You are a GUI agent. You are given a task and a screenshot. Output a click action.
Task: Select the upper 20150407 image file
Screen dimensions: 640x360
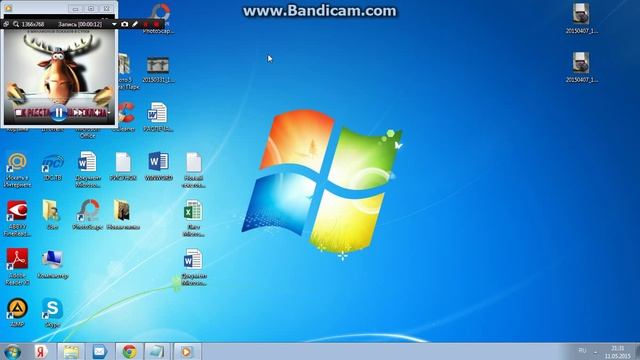pos(581,19)
